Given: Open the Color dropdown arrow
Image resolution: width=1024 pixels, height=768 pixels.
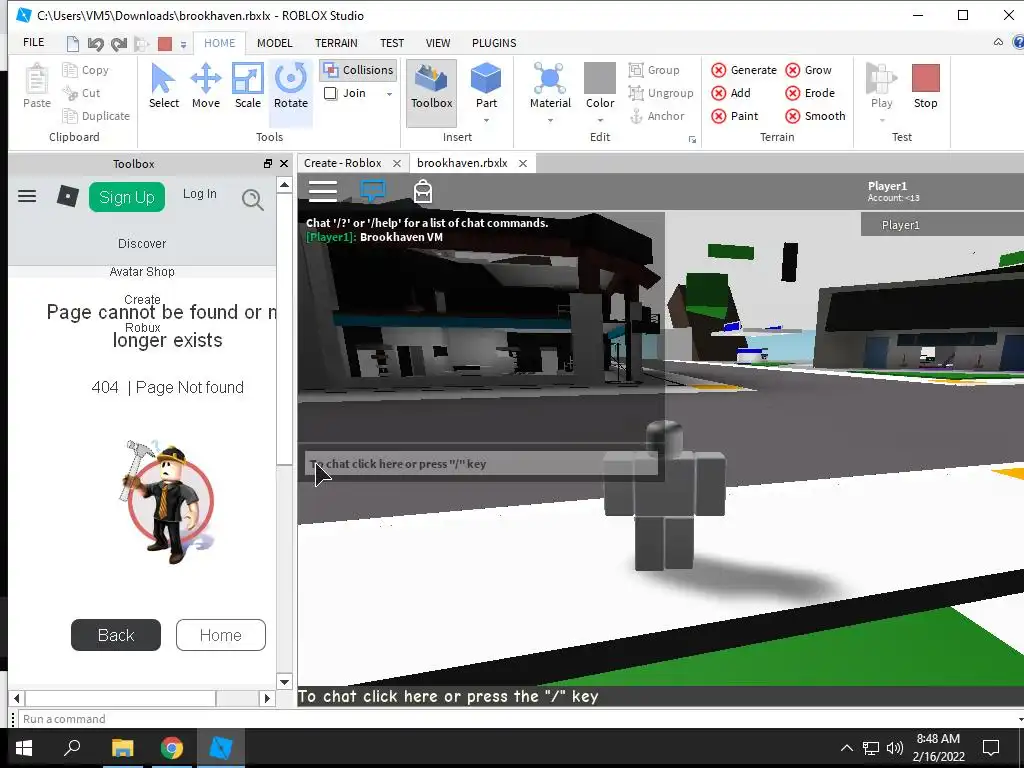Looking at the screenshot, I should click(600, 120).
